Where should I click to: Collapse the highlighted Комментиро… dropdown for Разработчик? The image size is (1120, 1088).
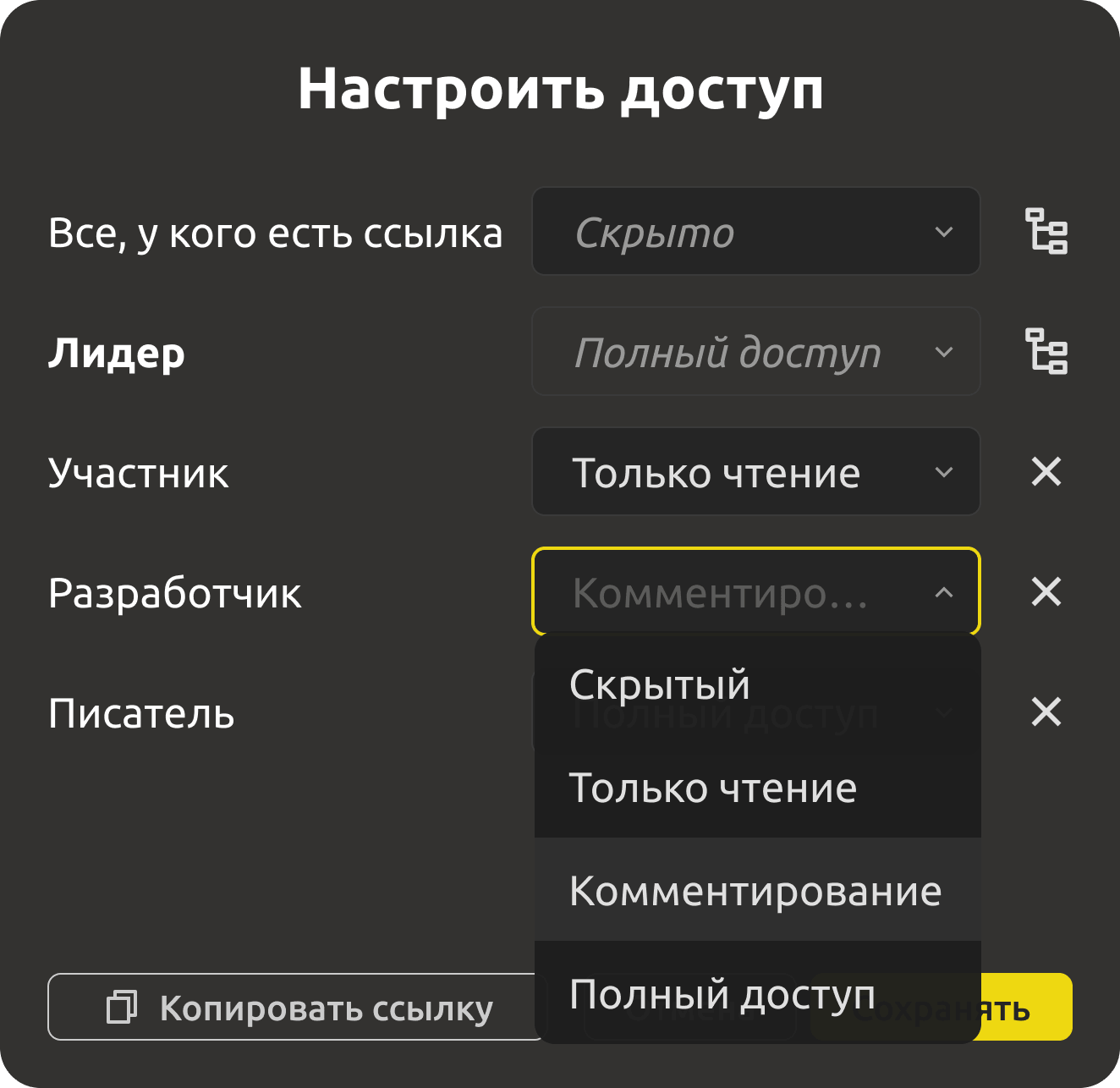coord(755,591)
